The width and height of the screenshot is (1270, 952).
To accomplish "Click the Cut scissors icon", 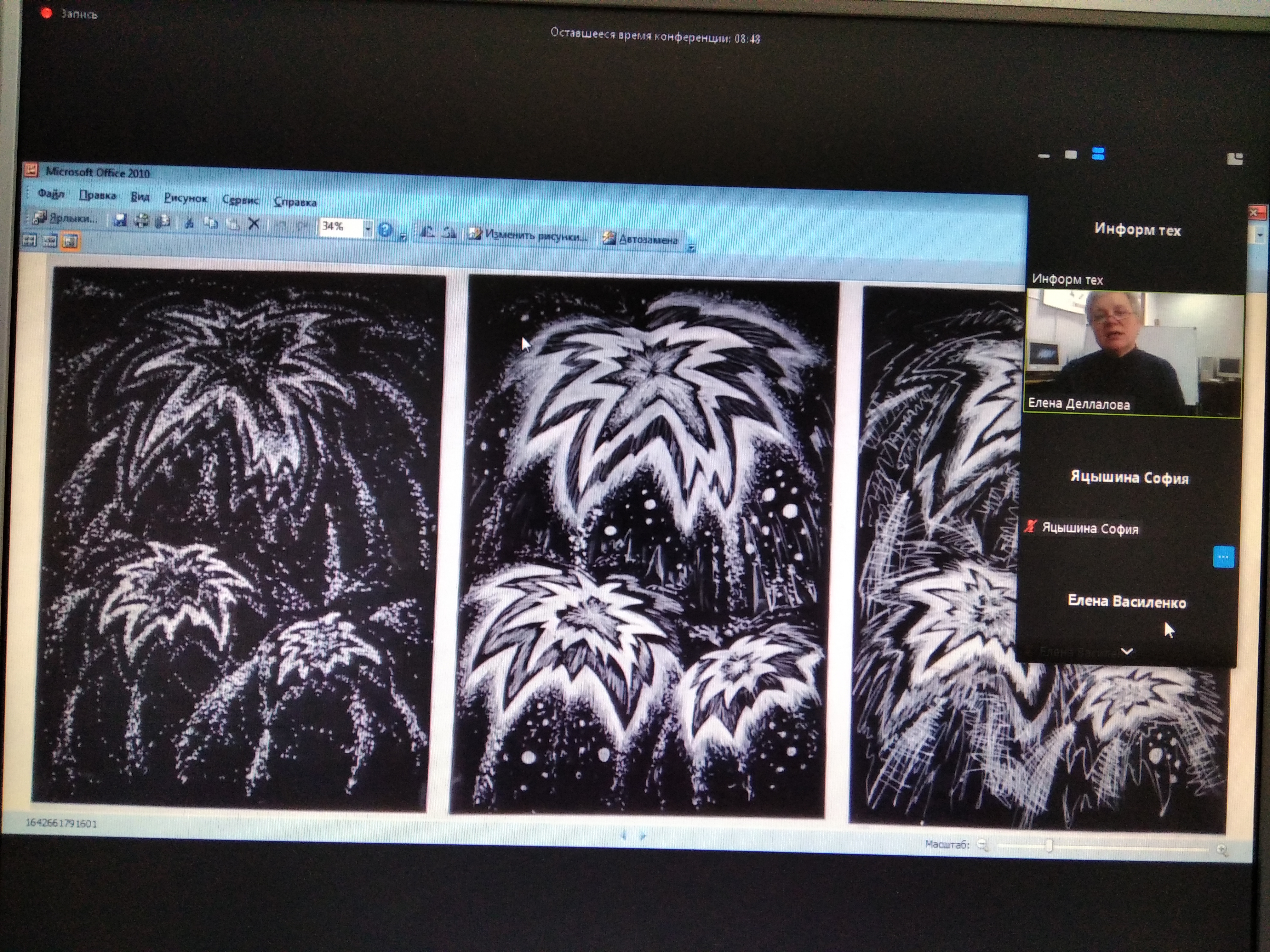I will point(189,223).
